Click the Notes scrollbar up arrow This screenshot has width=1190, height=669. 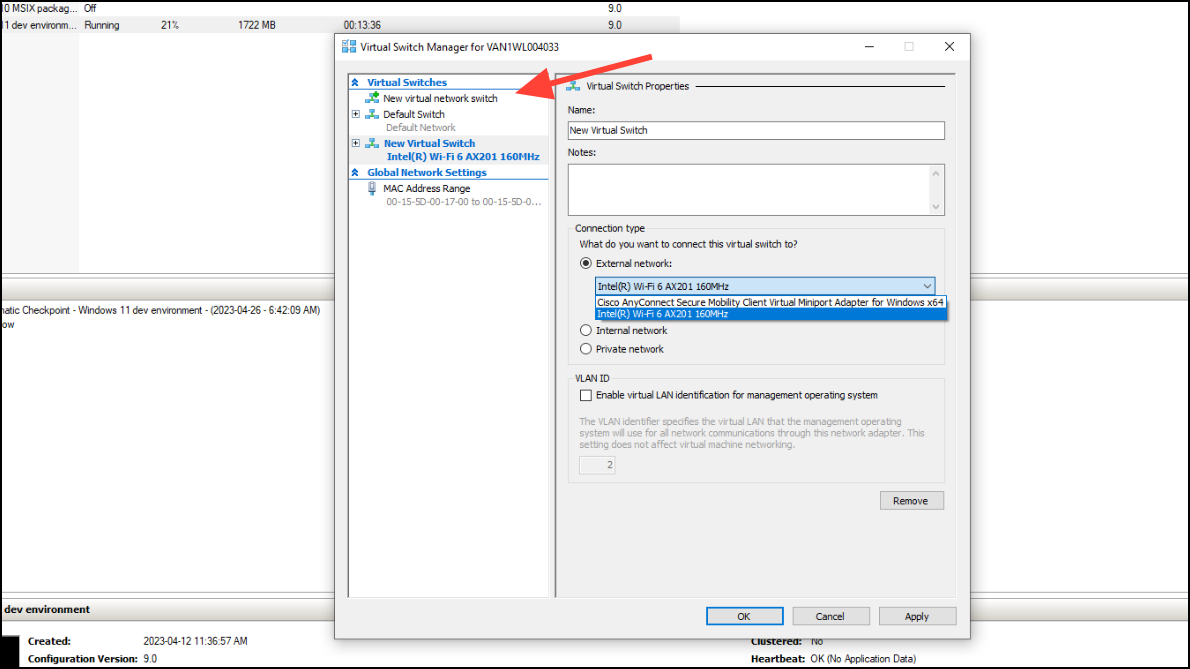pyautogui.click(x=936, y=174)
